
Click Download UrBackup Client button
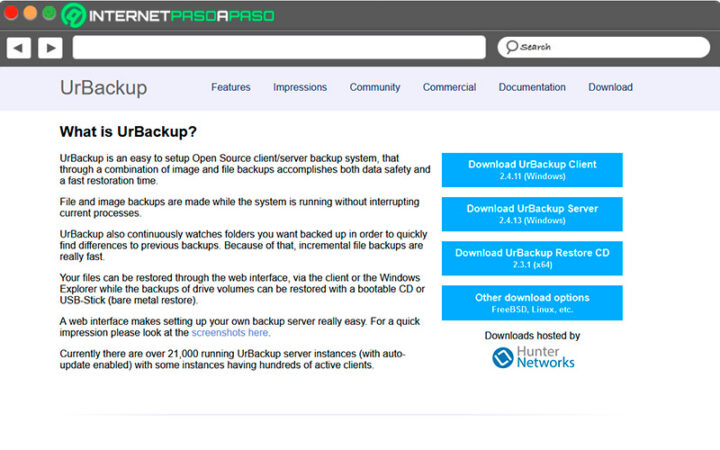[x=532, y=170]
